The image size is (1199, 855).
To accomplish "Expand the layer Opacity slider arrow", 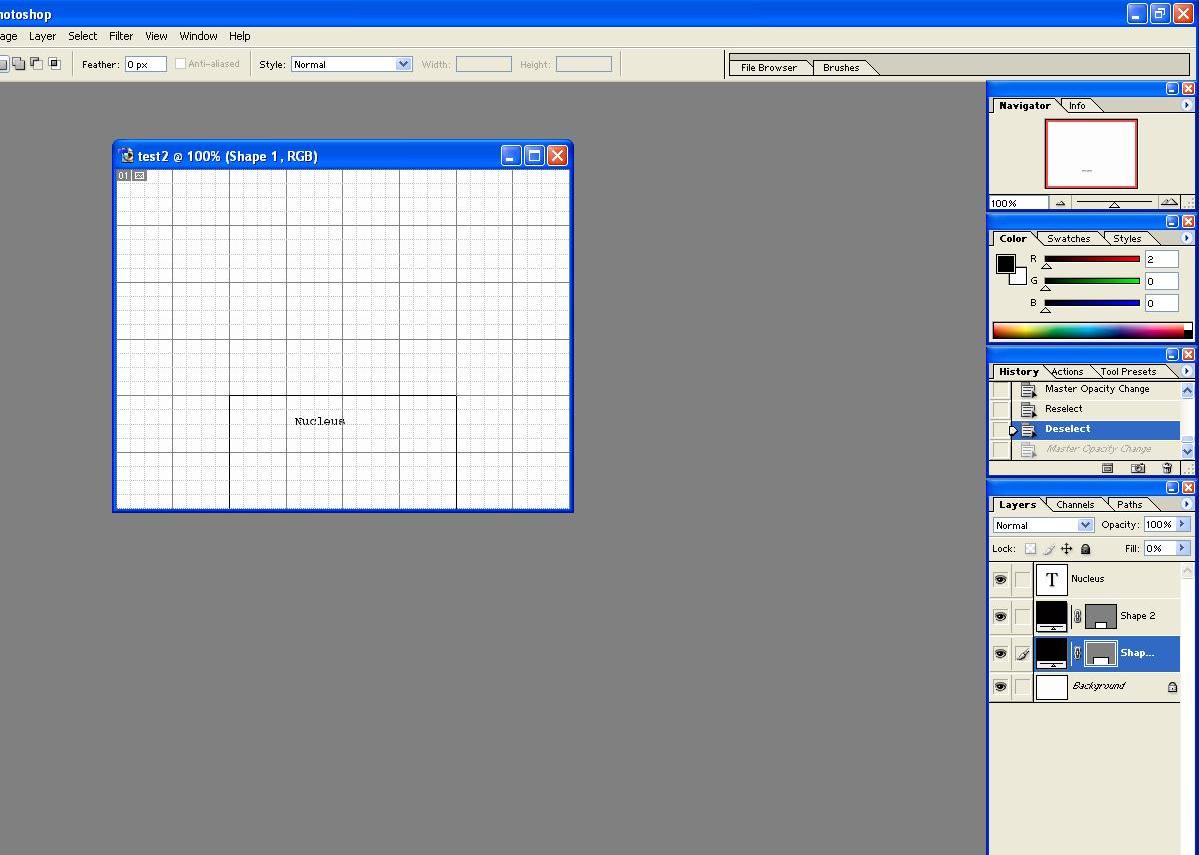I will pyautogui.click(x=1183, y=524).
